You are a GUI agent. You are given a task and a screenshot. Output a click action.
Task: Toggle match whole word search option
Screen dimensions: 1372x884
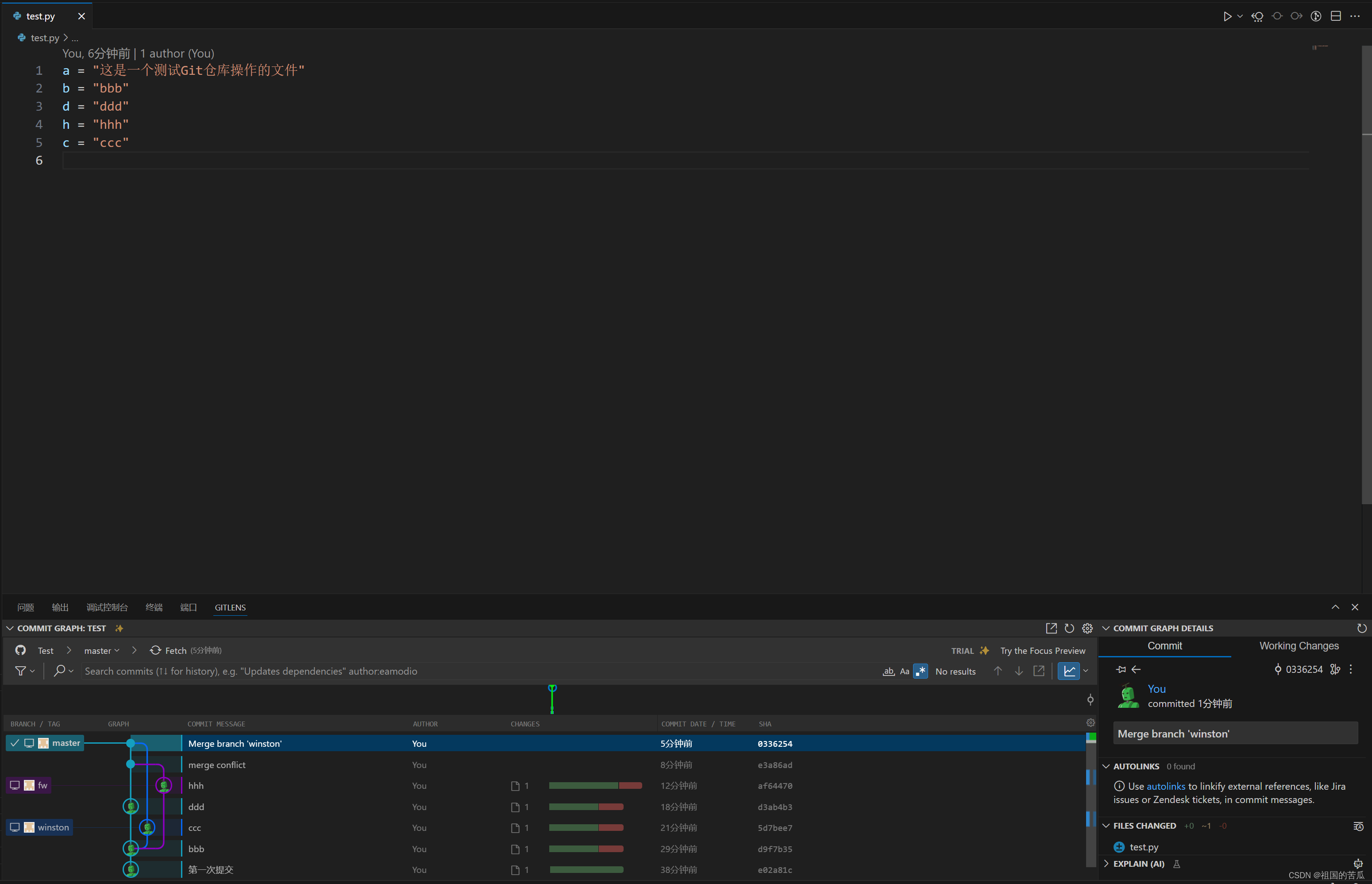pos(888,671)
